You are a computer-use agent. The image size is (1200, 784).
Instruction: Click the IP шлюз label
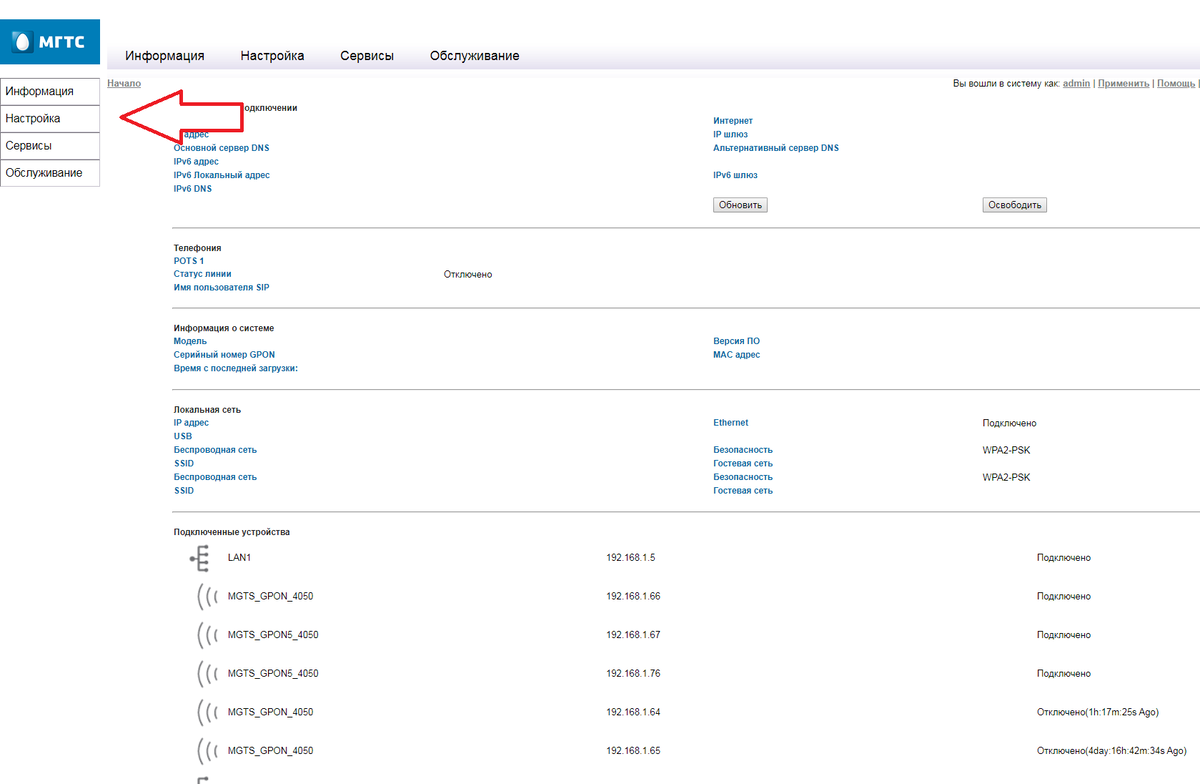tap(730, 134)
